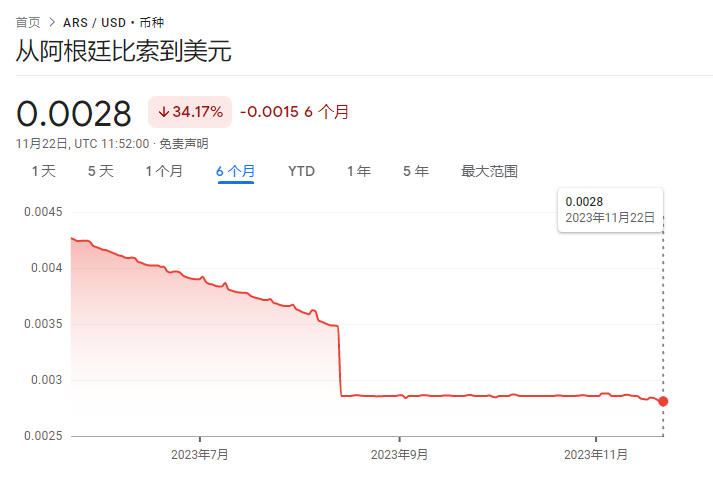
Task: Select the 币种 breadcrumb label
Action: coord(151,22)
